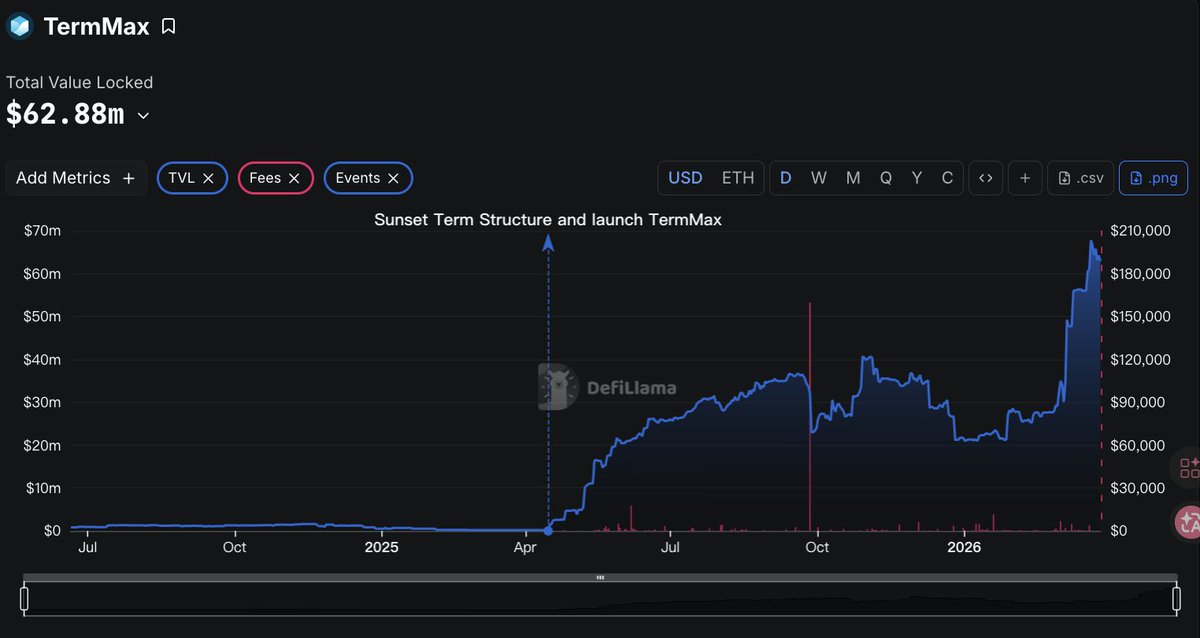Click the TermMax cube logo icon
The height and width of the screenshot is (638, 1200).
20,26
